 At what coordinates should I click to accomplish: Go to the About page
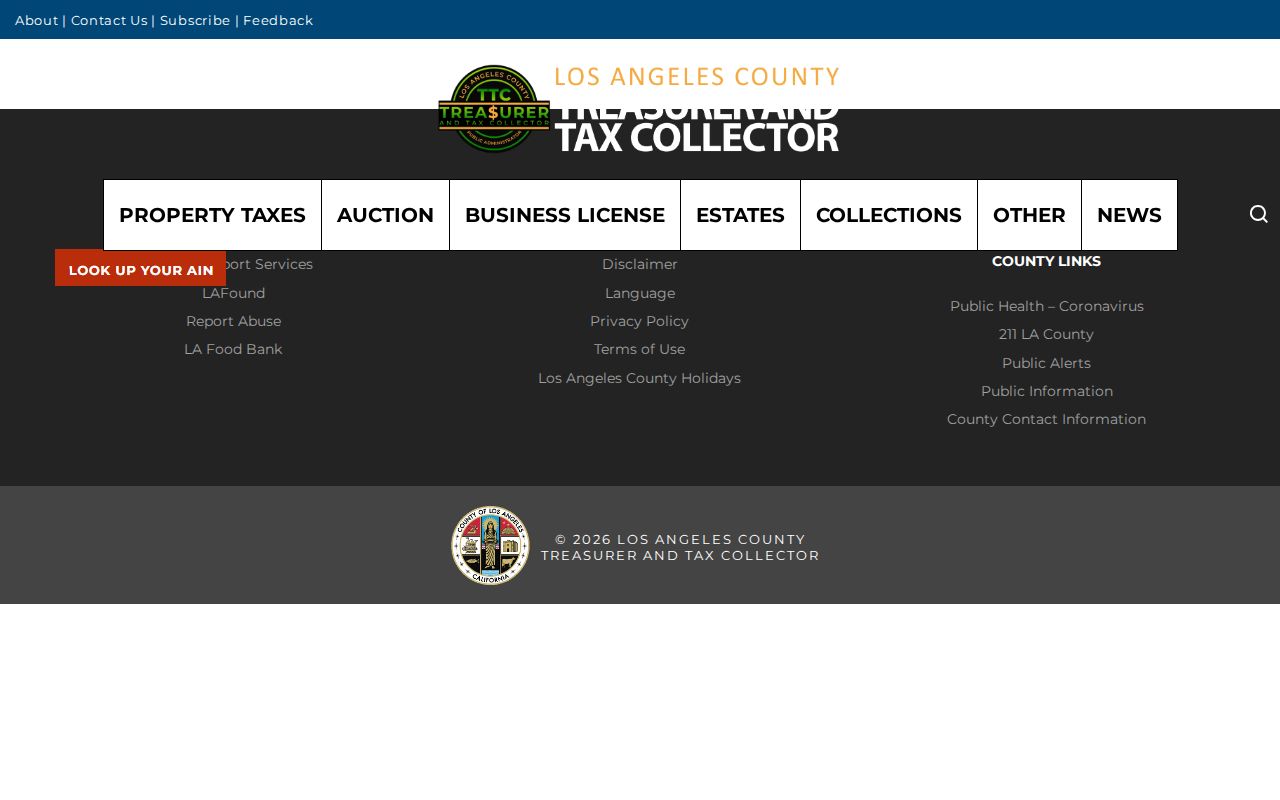(x=37, y=20)
